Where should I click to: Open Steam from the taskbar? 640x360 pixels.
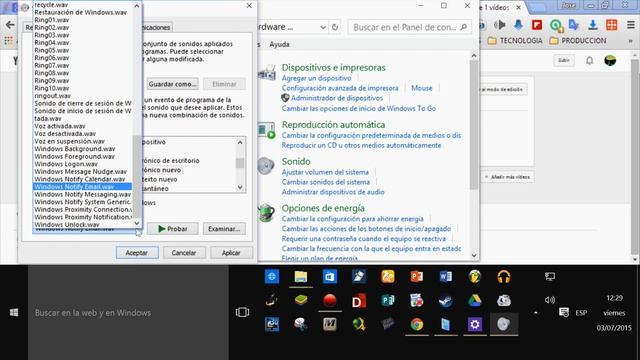[x=446, y=301]
